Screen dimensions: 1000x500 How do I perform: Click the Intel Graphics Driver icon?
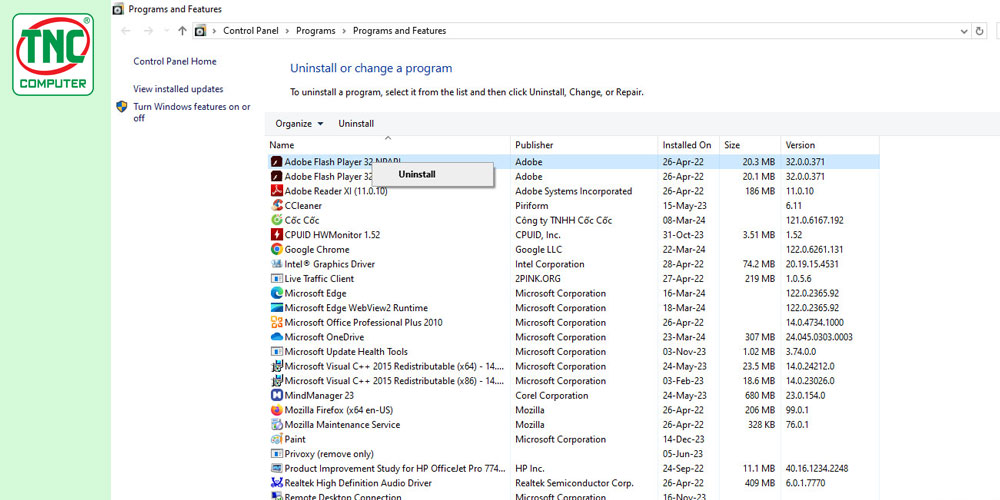[277, 264]
